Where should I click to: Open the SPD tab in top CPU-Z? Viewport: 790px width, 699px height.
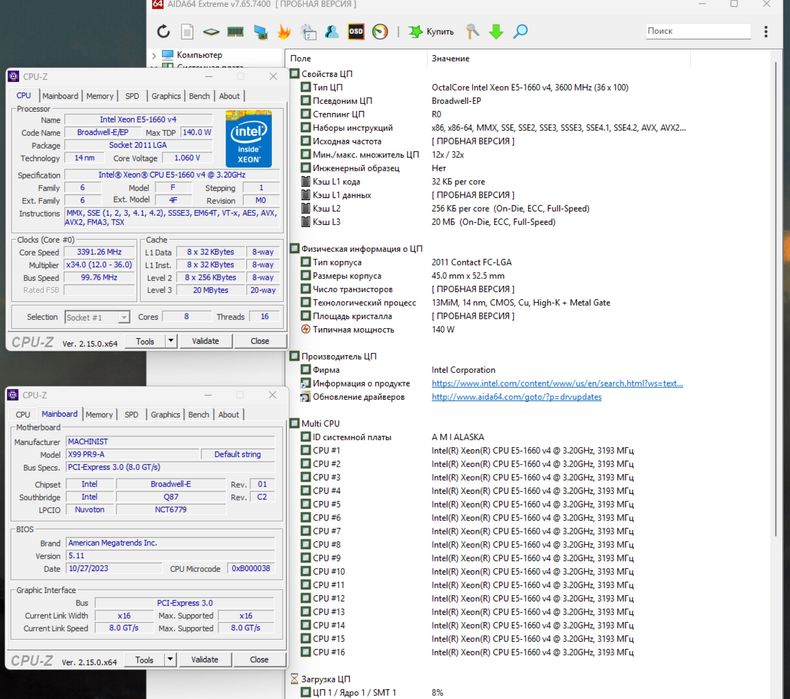click(x=132, y=96)
